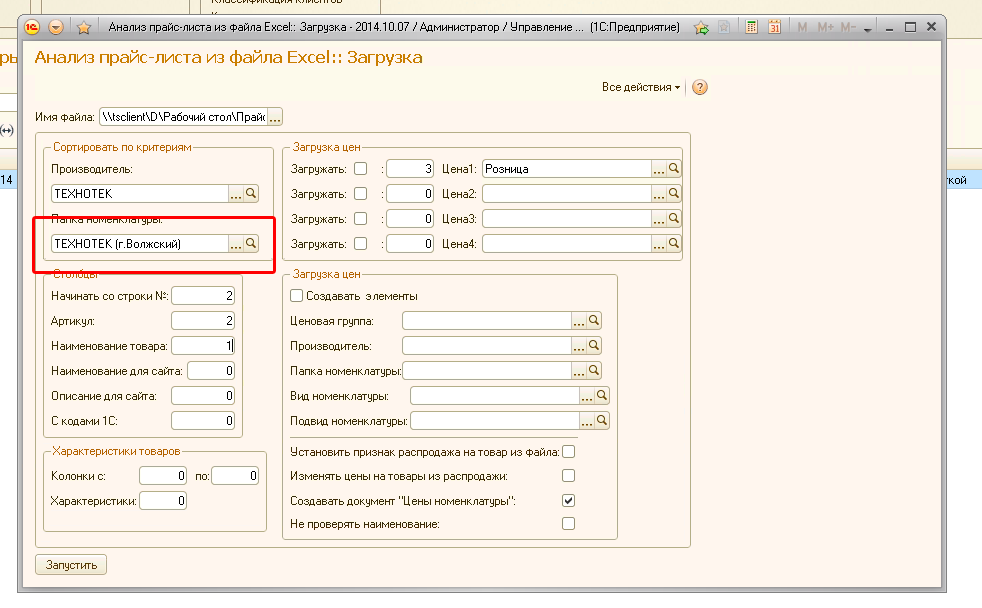Screen dimensions: 982x608
Task: Toggle the Не проверять наименование checkbox
Action: click(569, 523)
